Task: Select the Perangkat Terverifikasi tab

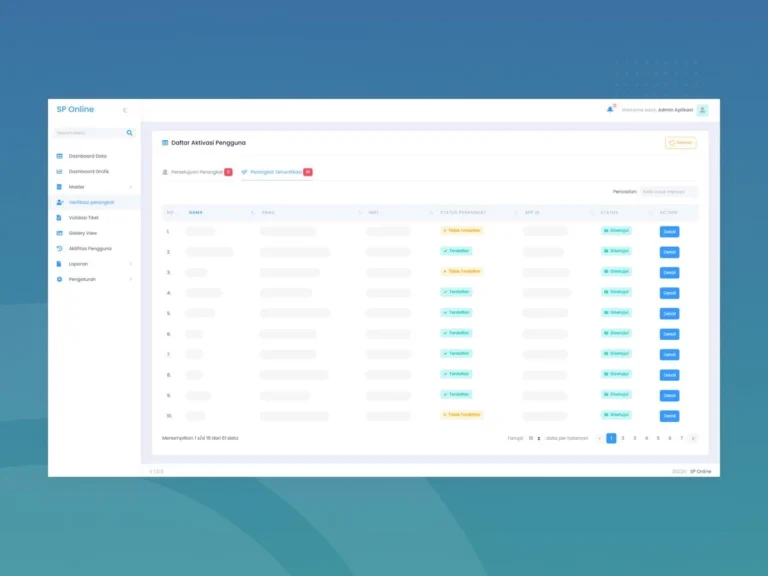Action: [277, 172]
